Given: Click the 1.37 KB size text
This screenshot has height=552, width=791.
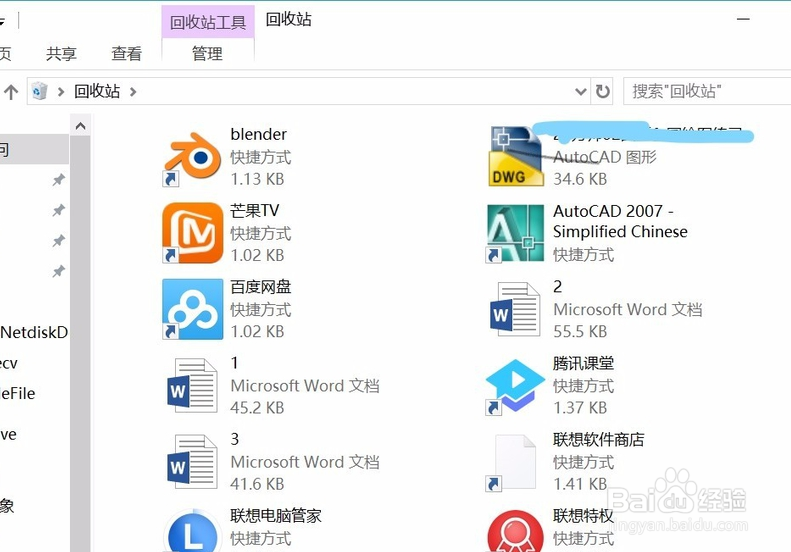Looking at the screenshot, I should (580, 407).
